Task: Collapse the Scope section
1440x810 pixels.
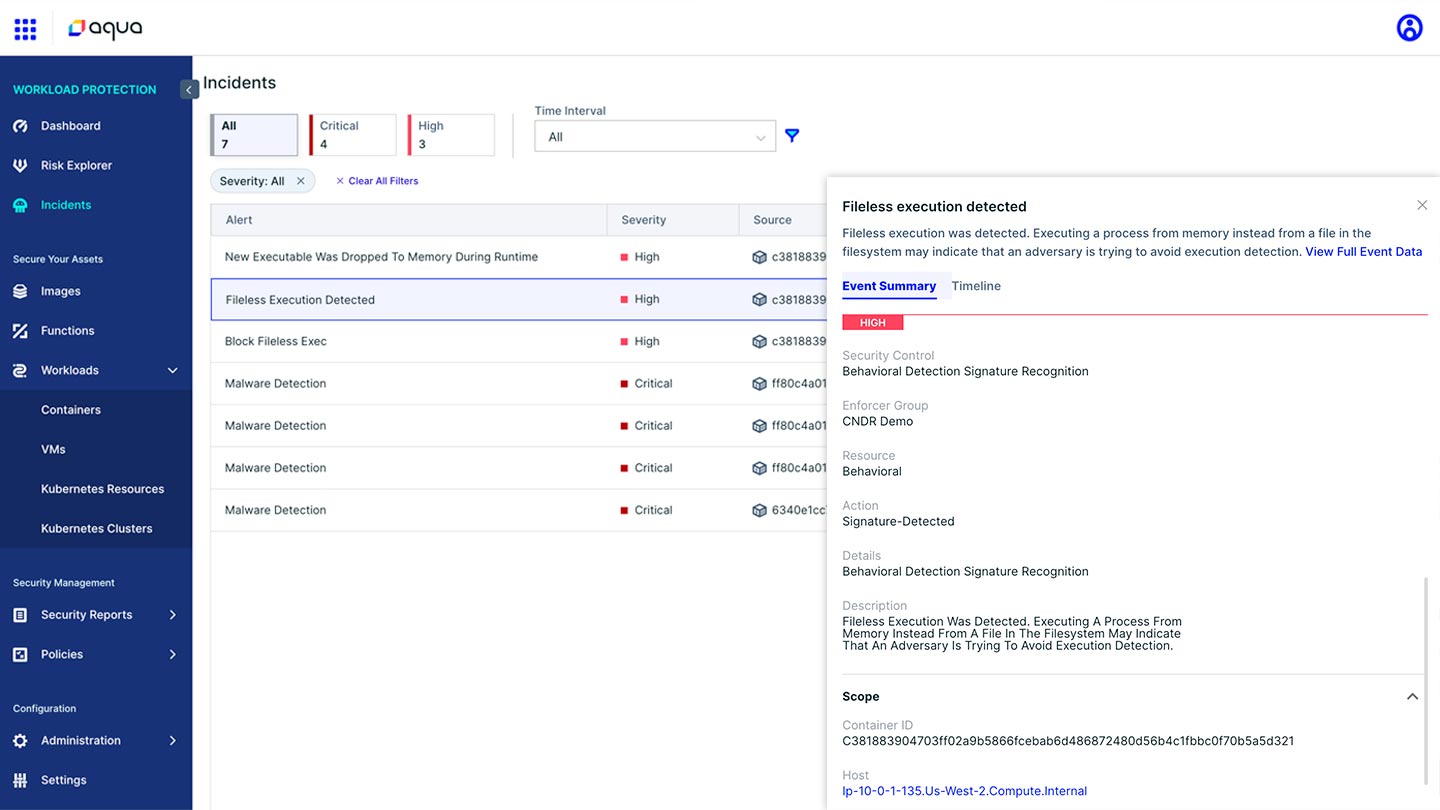Action: pyautogui.click(x=1412, y=697)
